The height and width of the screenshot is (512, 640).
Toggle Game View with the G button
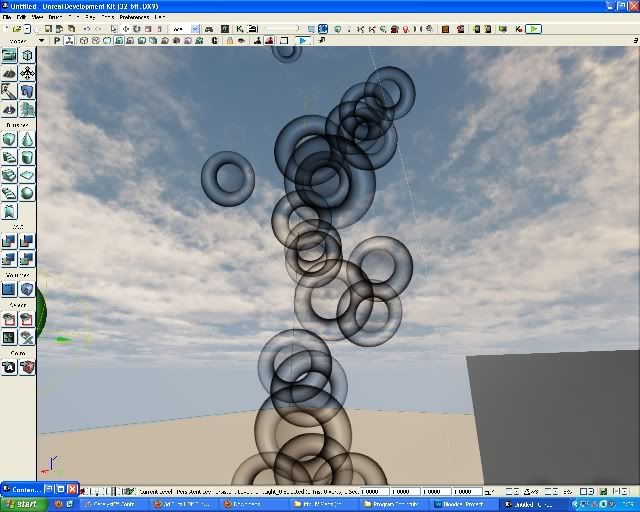215,40
